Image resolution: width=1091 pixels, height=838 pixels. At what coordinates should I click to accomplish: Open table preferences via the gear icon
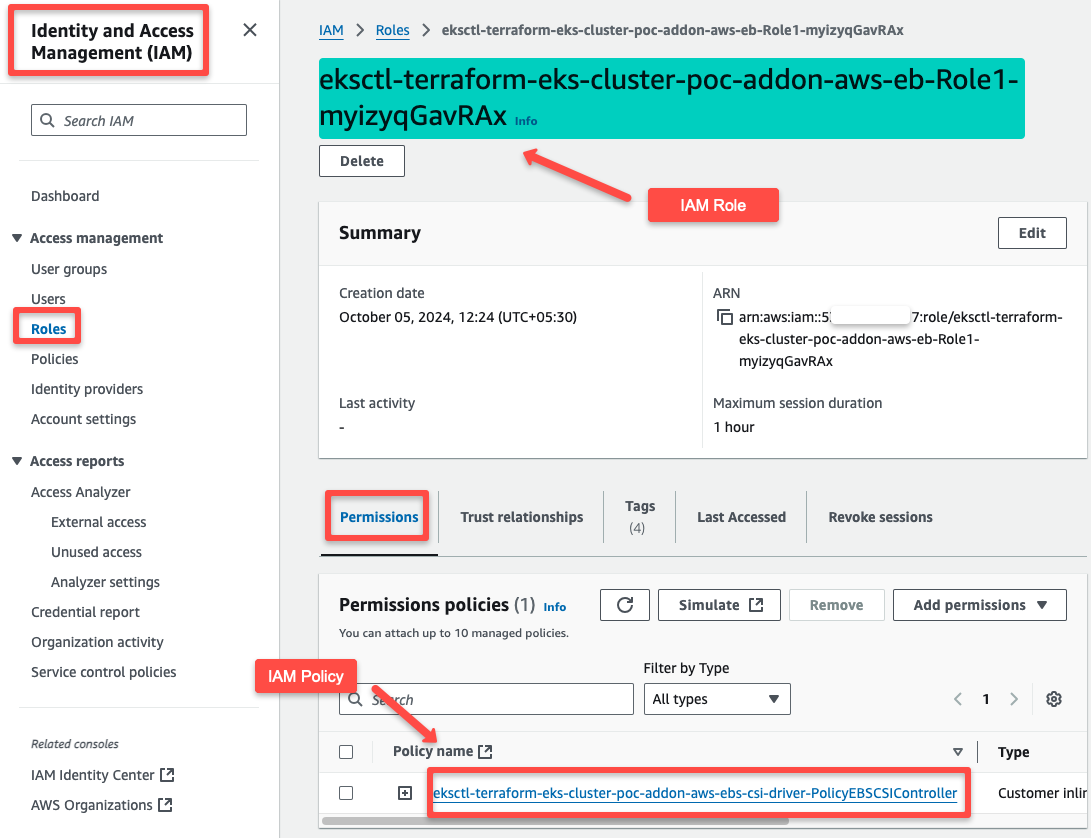click(1053, 698)
